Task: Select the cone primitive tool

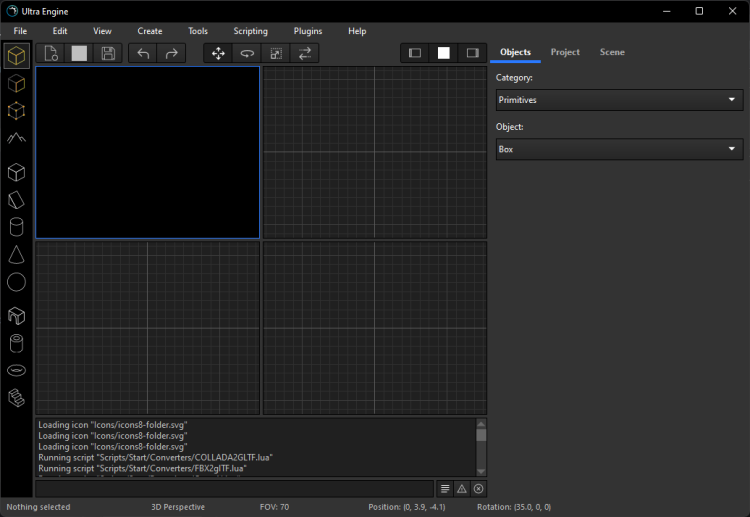Action: (16, 255)
